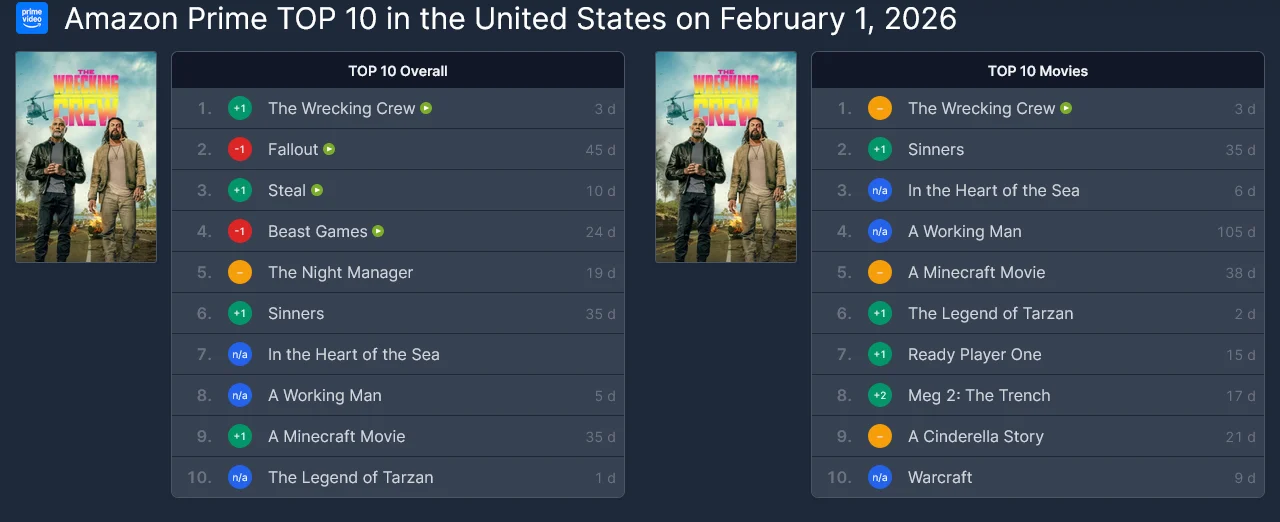Open The Night Manager title link
The height and width of the screenshot is (522, 1280).
(340, 272)
